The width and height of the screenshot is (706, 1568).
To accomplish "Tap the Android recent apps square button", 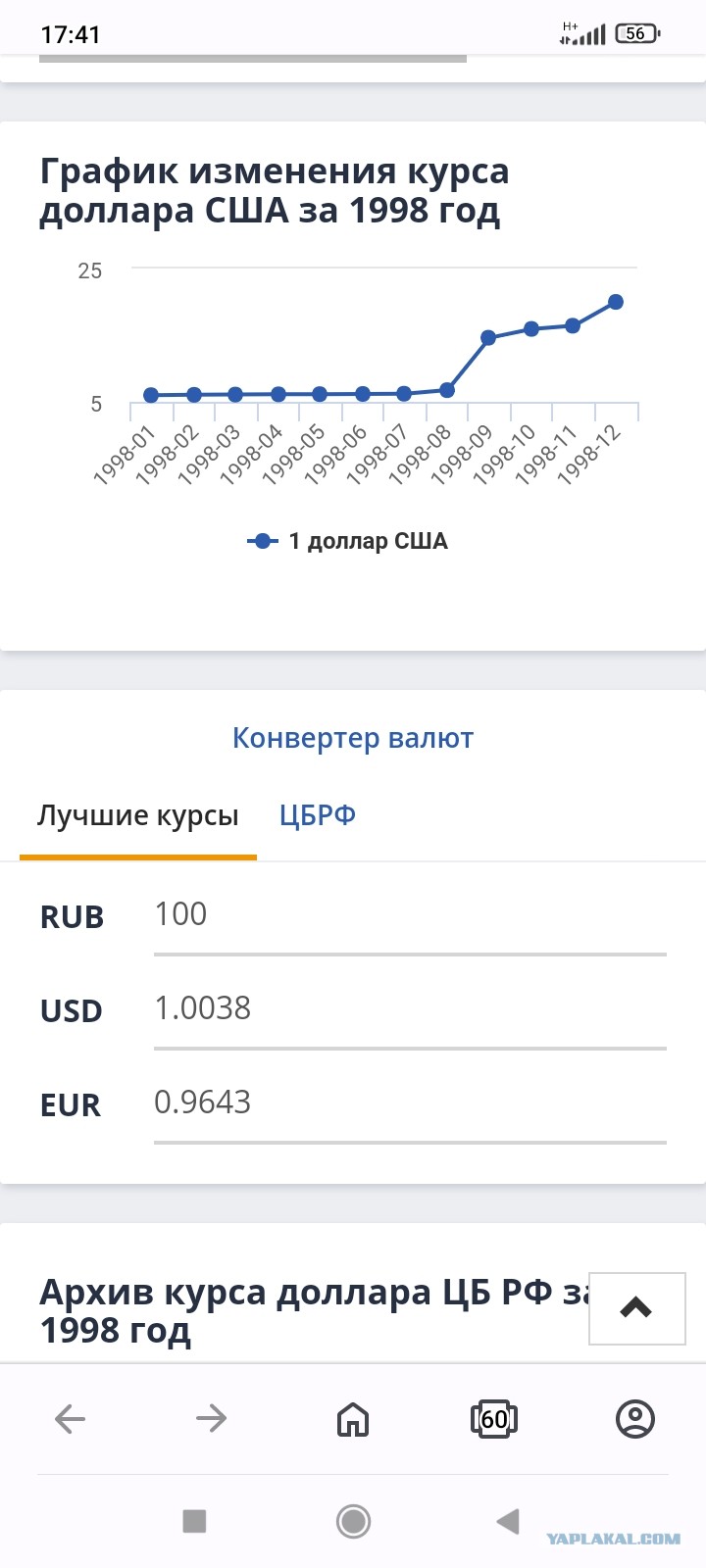I will pos(194,1521).
